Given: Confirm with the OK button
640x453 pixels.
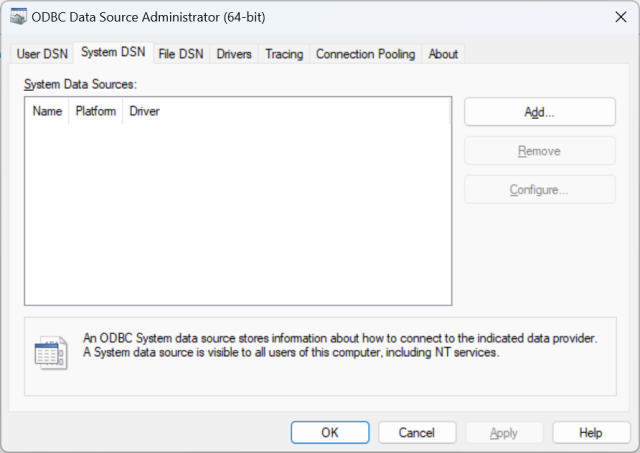Looking at the screenshot, I should tap(330, 433).
